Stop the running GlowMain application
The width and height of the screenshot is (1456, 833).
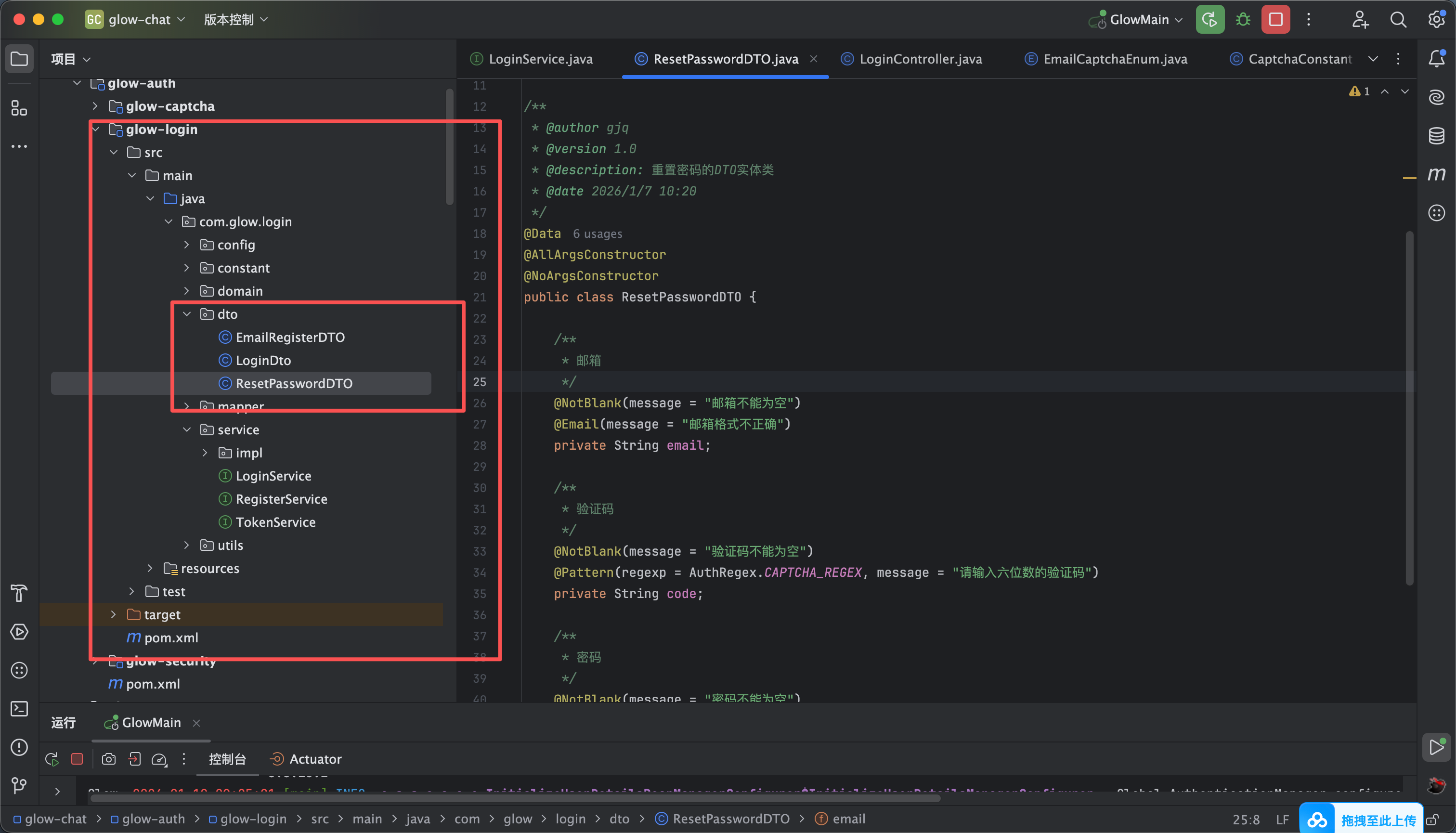pos(1275,19)
